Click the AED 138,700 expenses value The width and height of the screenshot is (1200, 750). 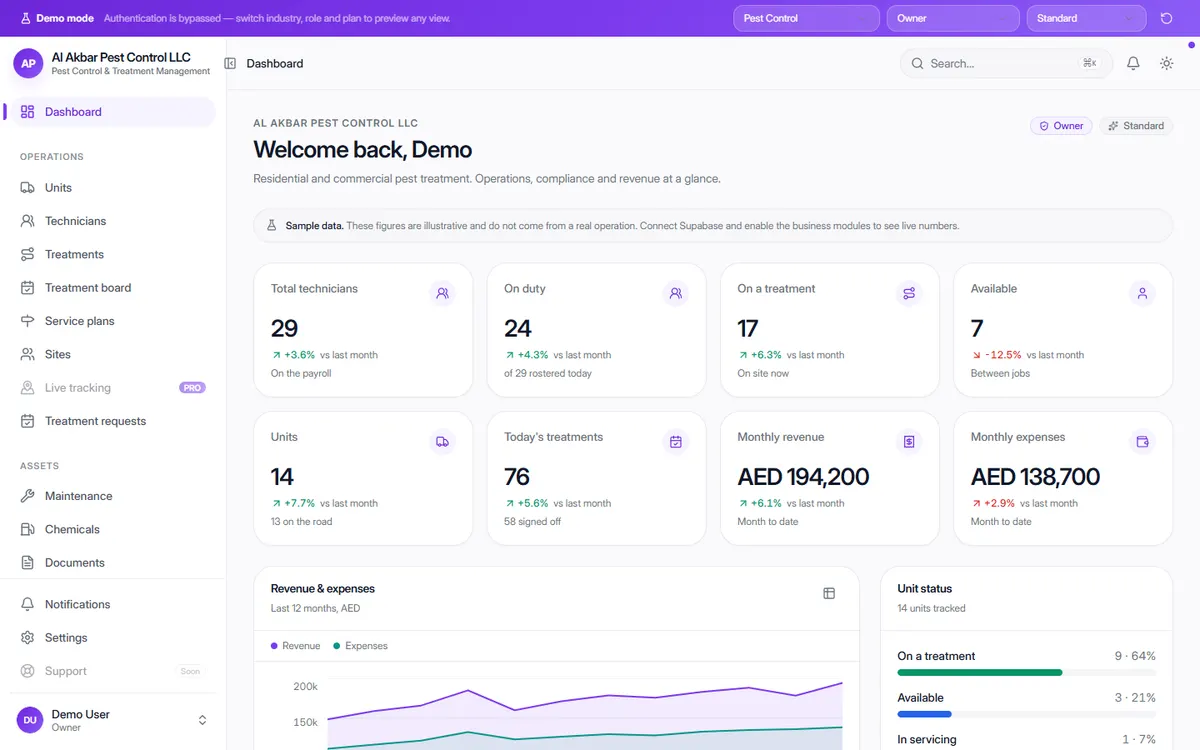tap(1035, 477)
